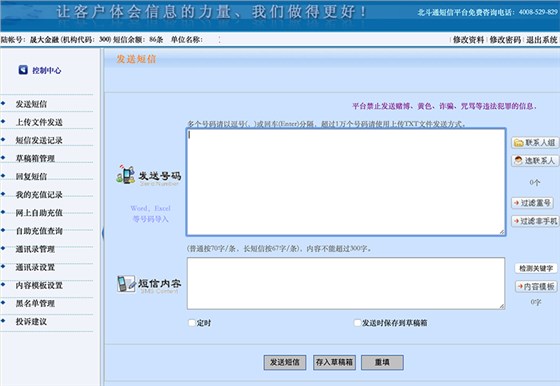Screen dimensions: 560x386
Task: Enable the 定时 scheduled send checkbox
Action: coord(192,323)
